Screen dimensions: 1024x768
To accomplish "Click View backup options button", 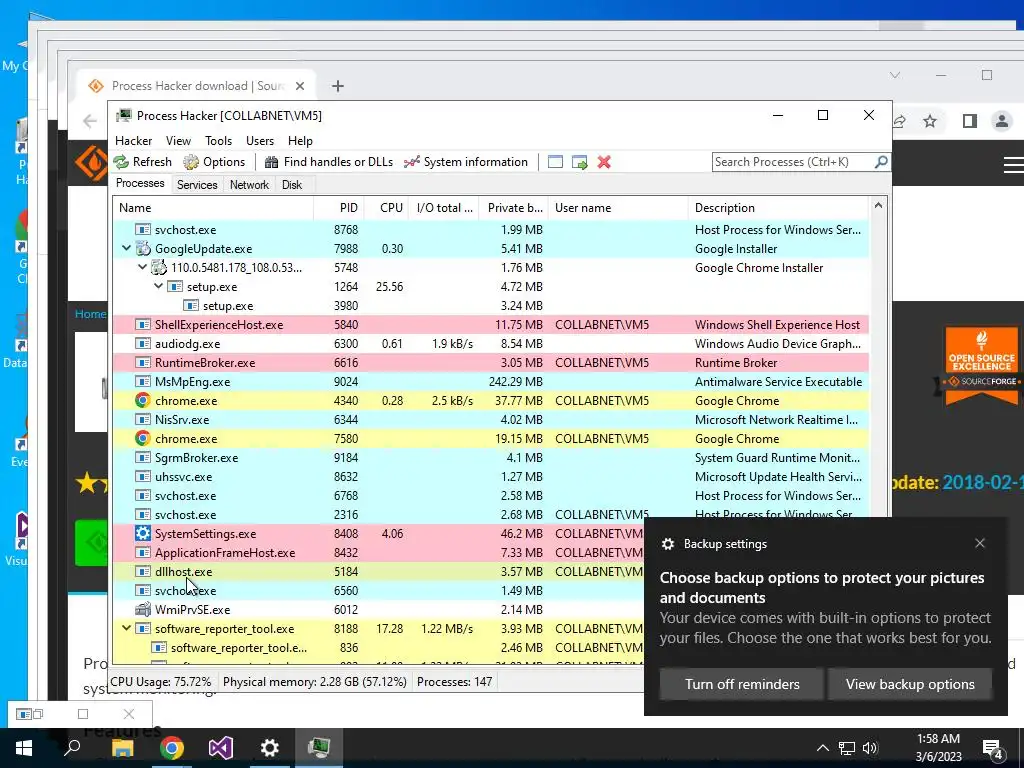I will [x=910, y=684].
